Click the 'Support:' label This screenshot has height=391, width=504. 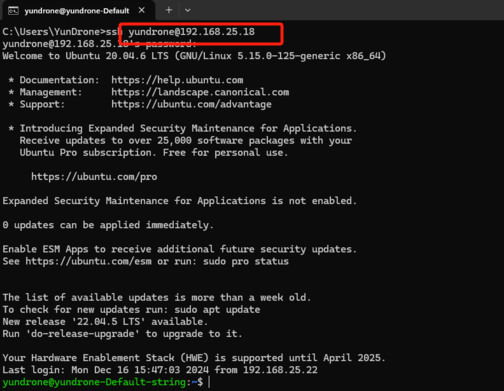click(42, 104)
